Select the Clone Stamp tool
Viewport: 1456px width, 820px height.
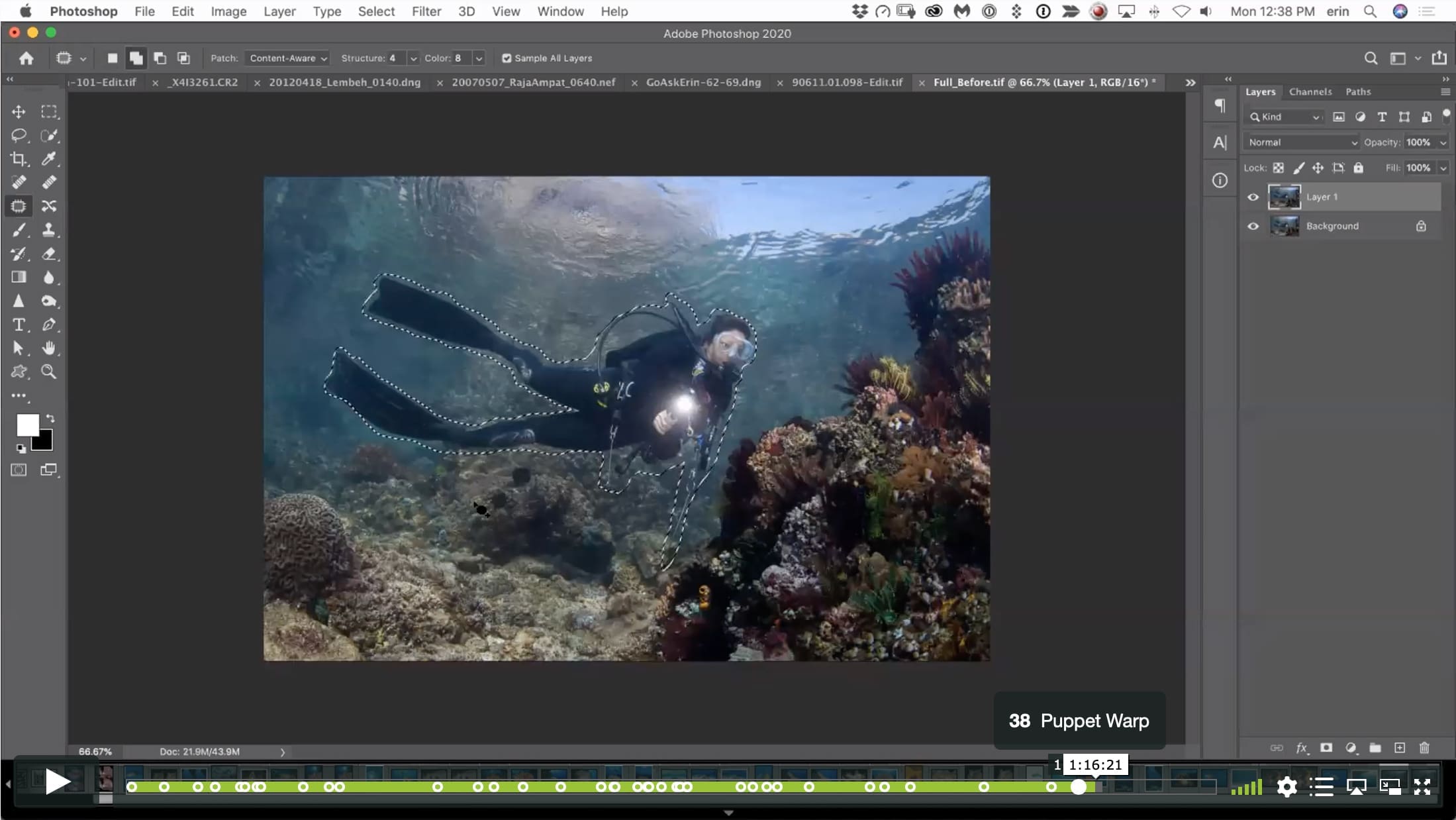(x=48, y=230)
